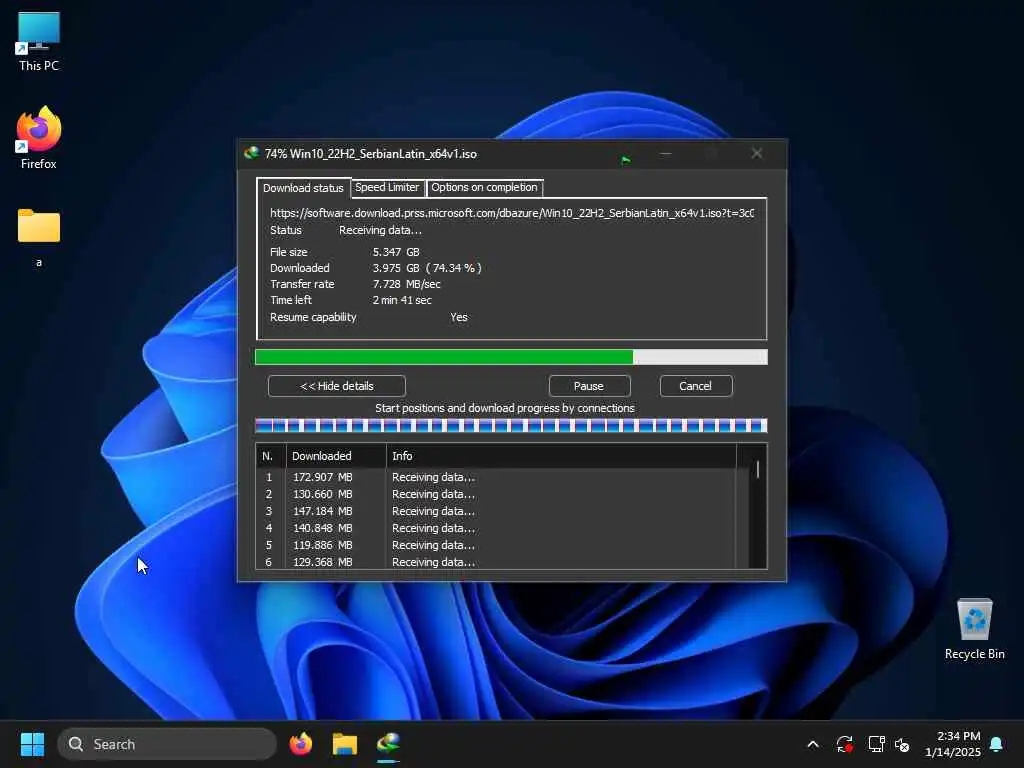This screenshot has width=1024, height=768.
Task: Click the connections list scrollbar thumb
Action: (x=758, y=470)
